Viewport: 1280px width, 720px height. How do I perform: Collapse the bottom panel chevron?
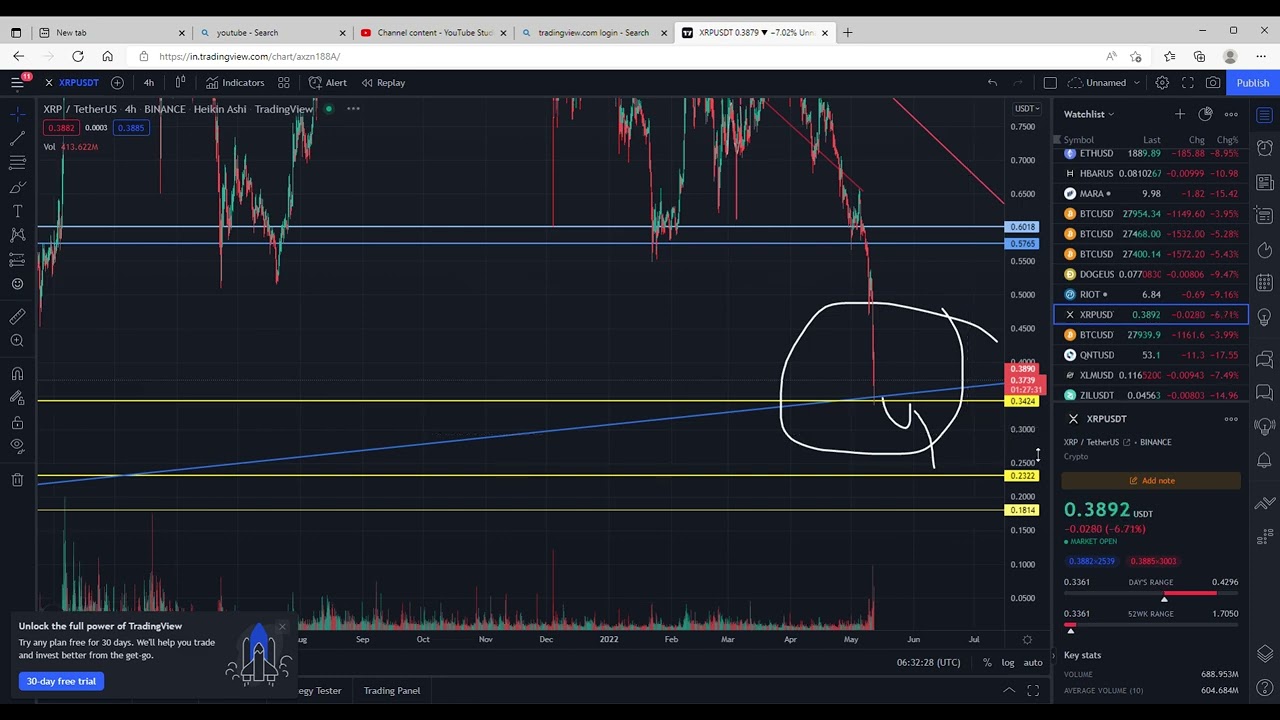tap(1009, 690)
